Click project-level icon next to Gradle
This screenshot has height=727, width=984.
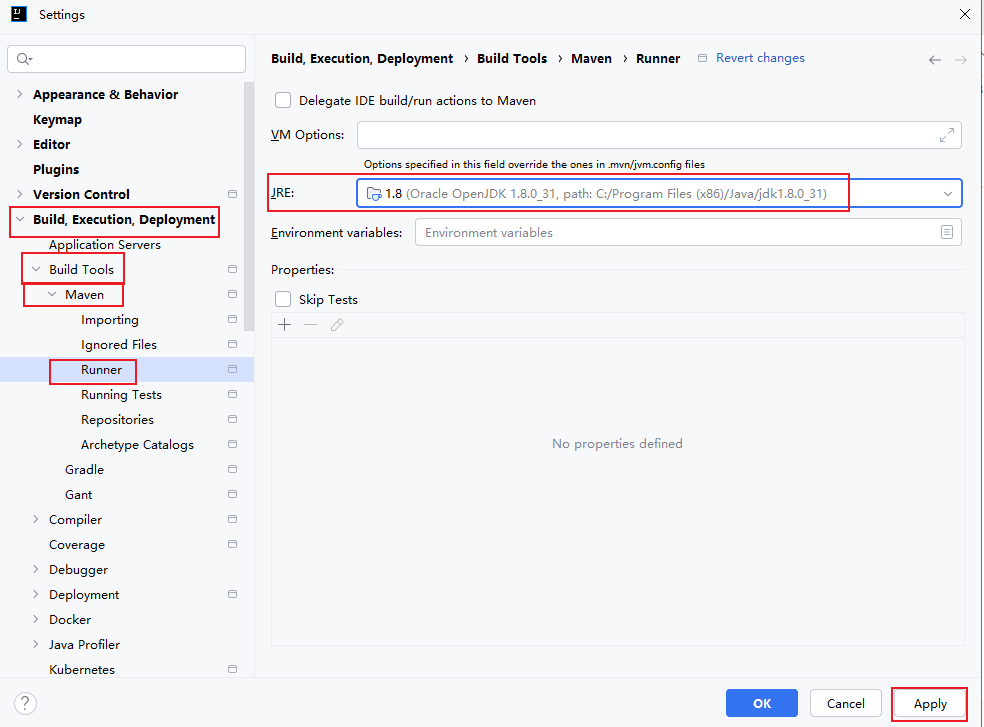coord(232,469)
